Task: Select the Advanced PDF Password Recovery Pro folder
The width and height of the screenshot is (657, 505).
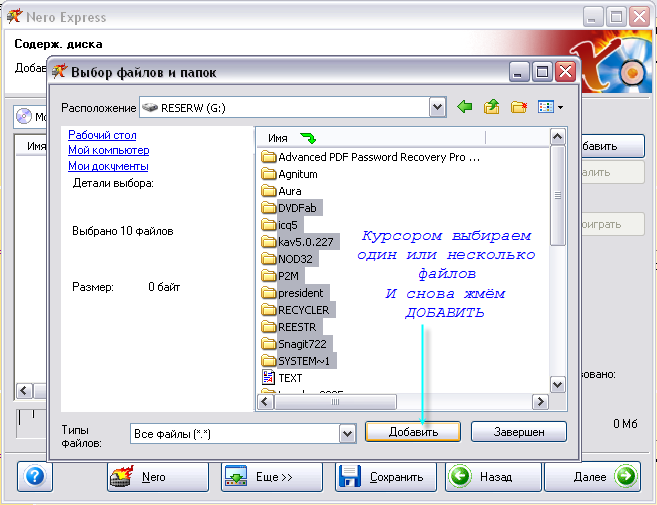Action: point(370,157)
